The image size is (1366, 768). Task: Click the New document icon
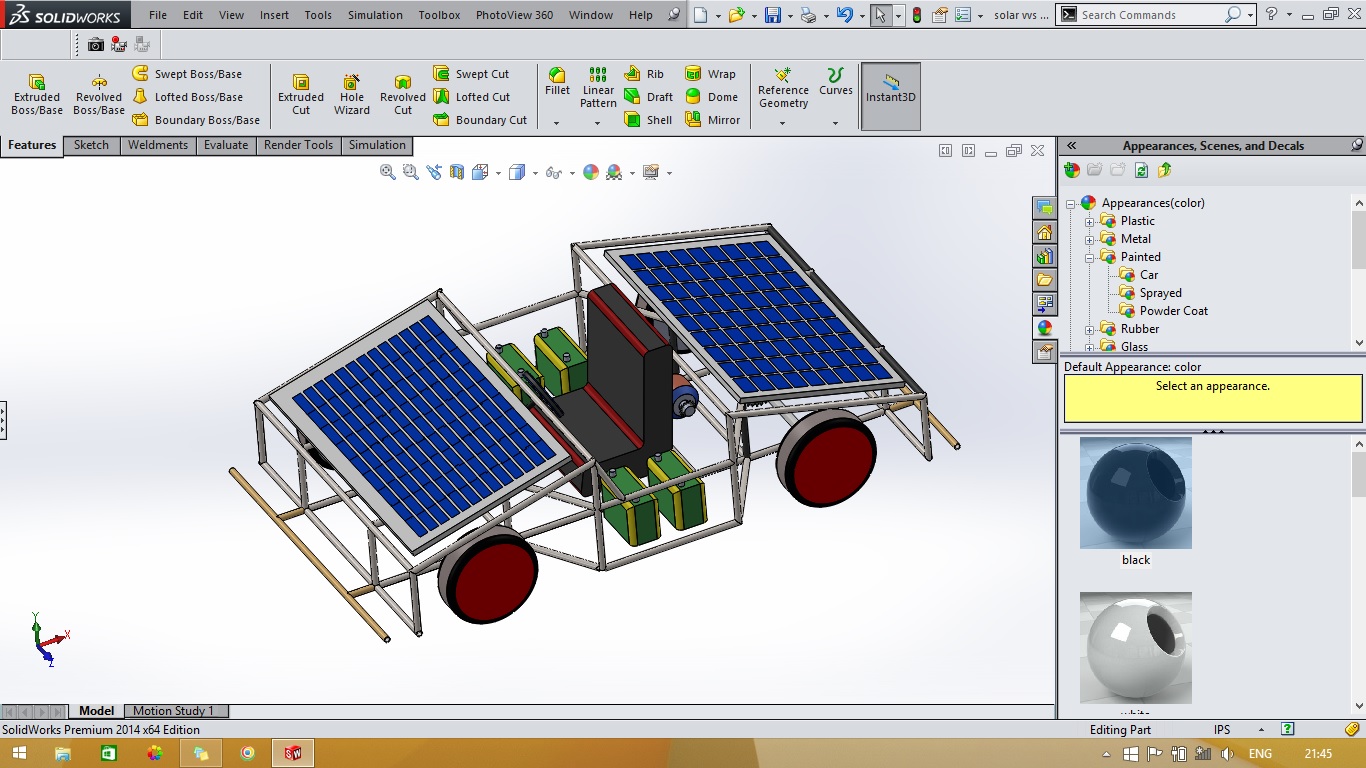701,15
